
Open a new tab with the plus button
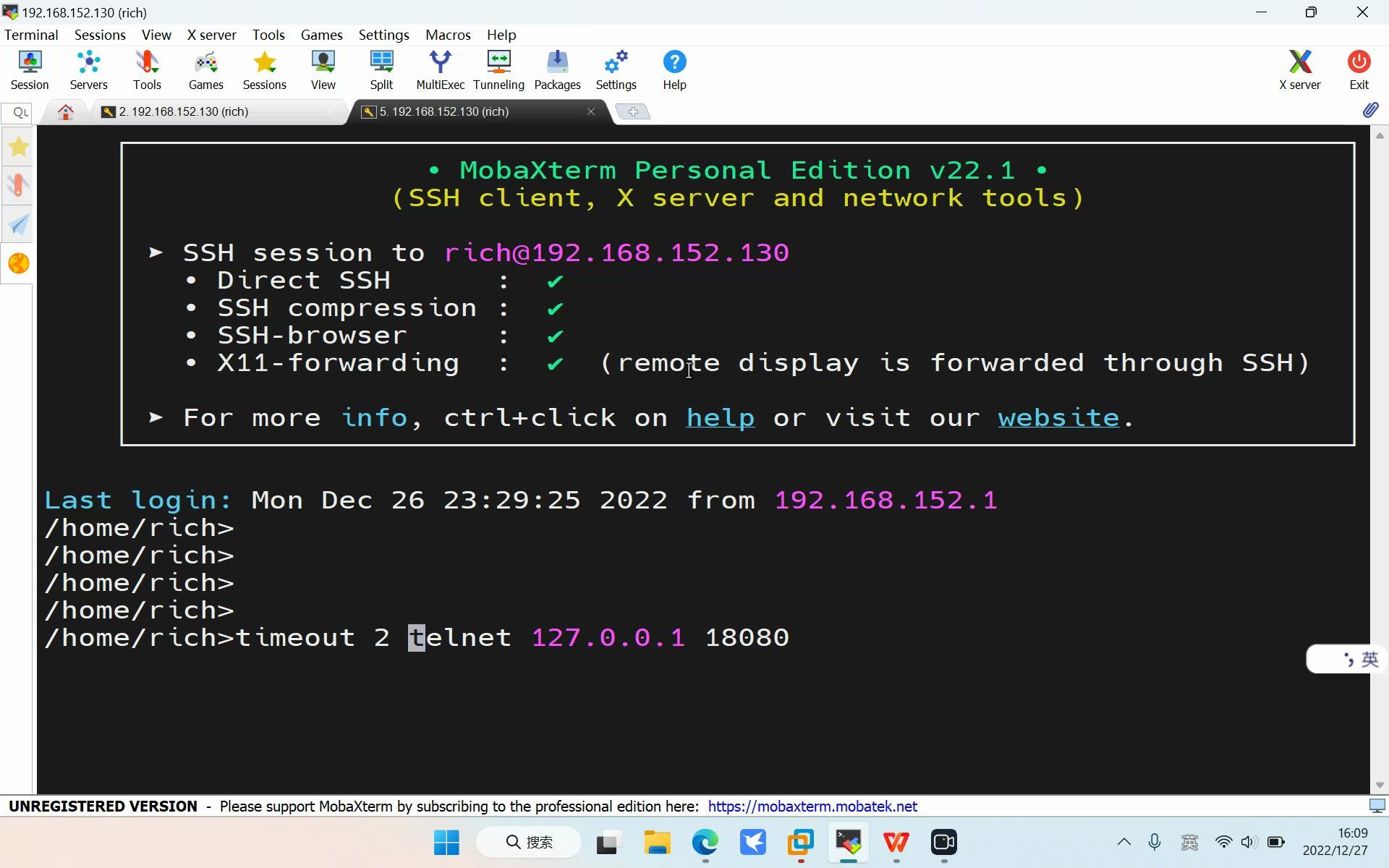[x=633, y=111]
